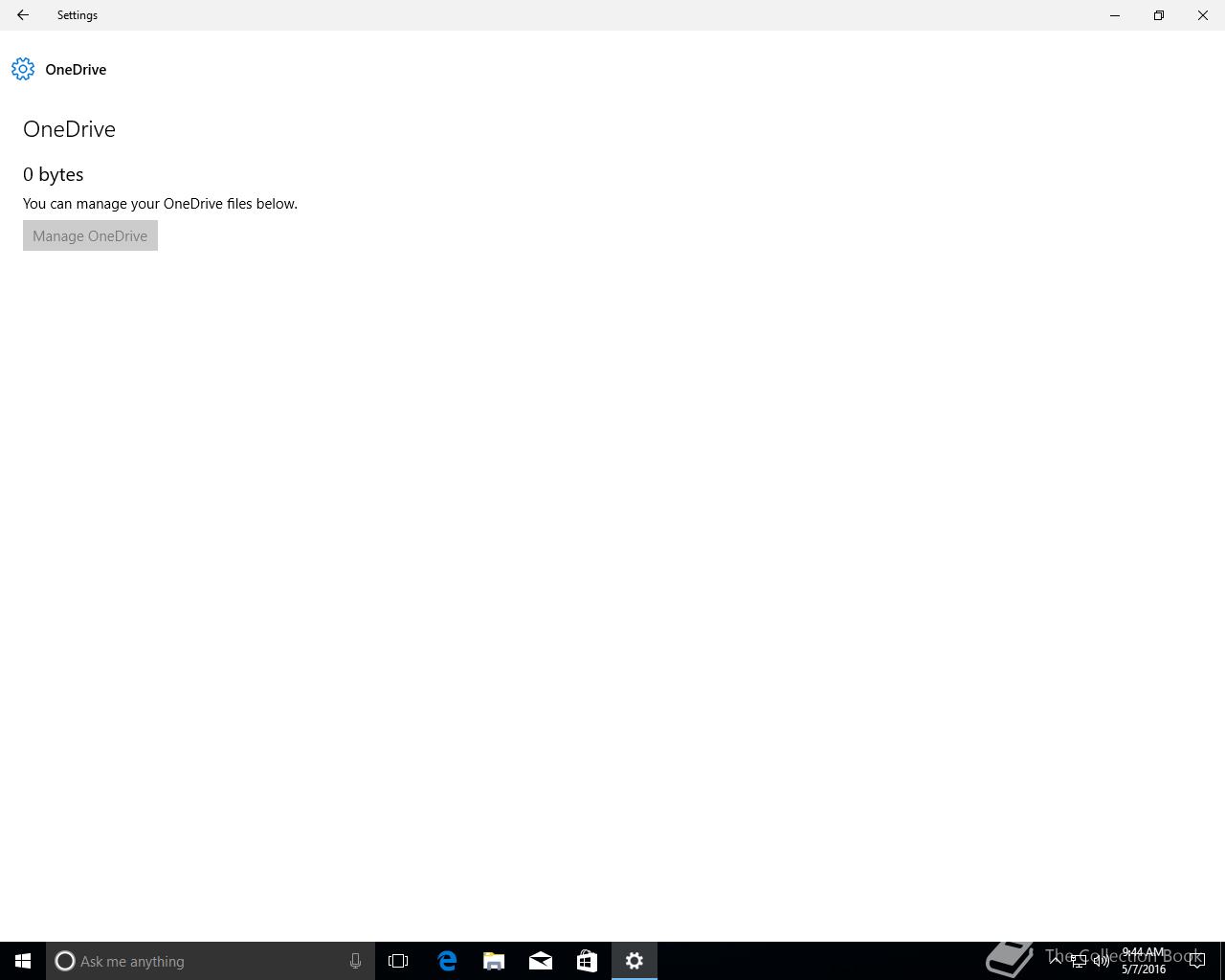Screen dimensions: 1225x980
Task: Click the Cortana microphone icon
Action: 355,961
